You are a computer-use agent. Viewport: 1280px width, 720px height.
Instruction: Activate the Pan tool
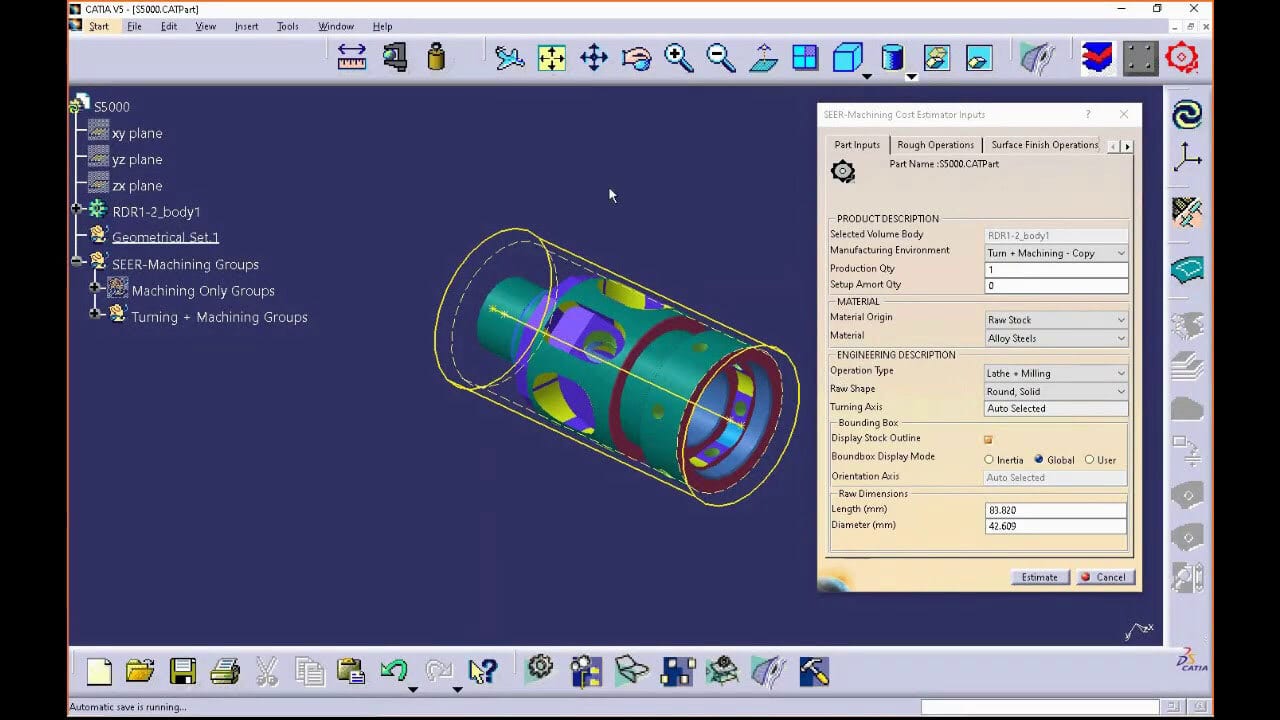pyautogui.click(x=593, y=57)
